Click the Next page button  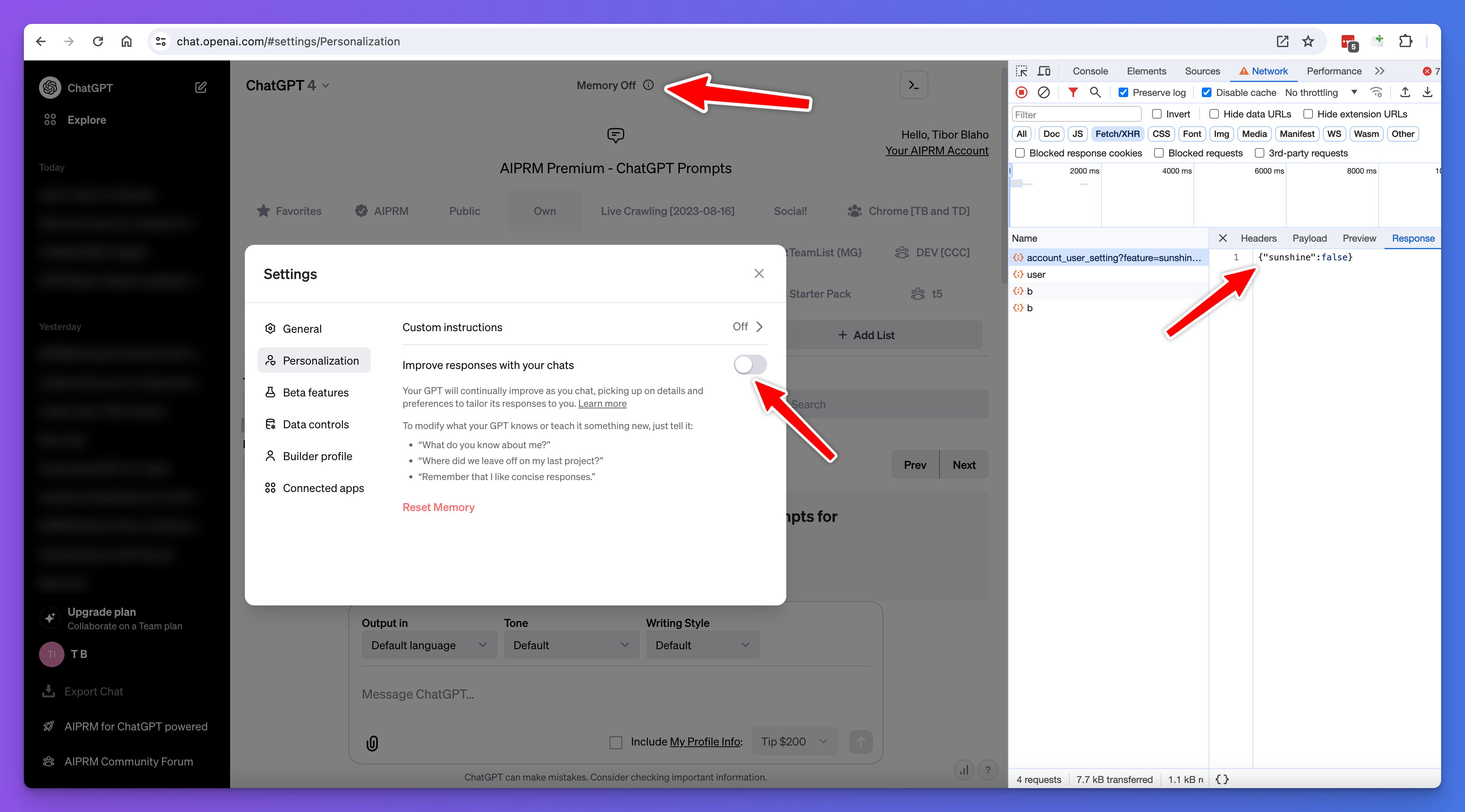click(x=964, y=465)
